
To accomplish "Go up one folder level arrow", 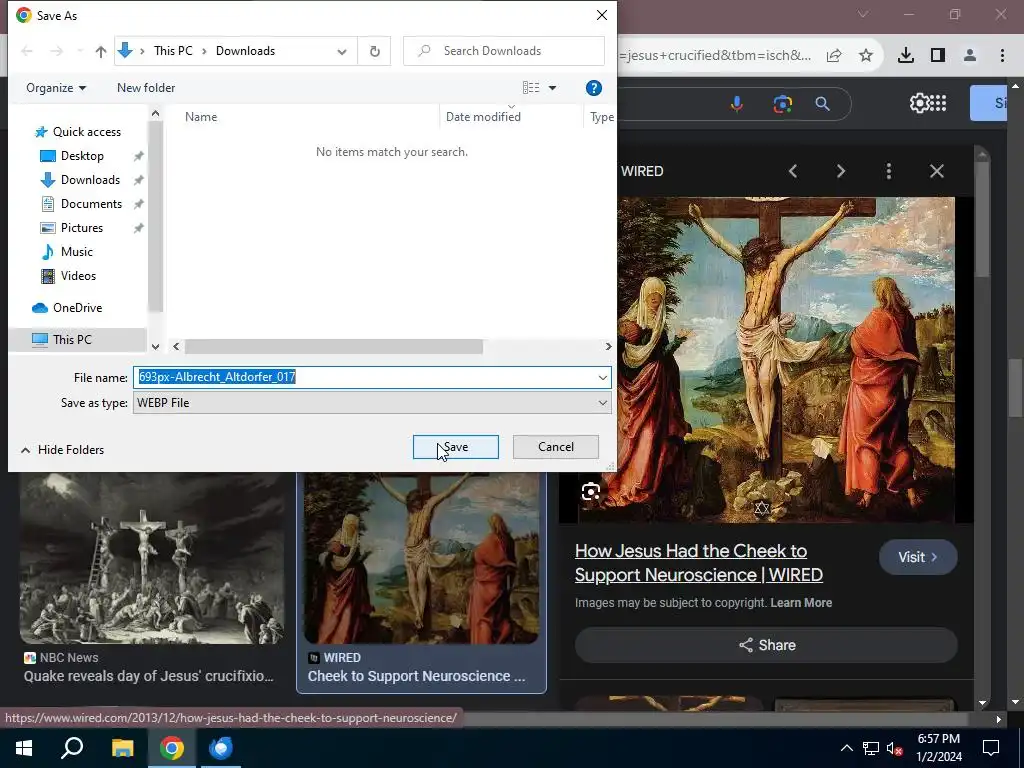I will (x=101, y=51).
